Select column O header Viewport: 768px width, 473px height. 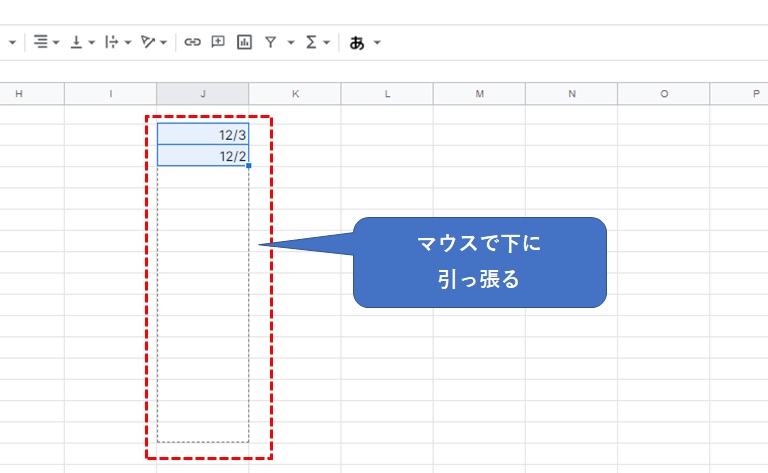[664, 94]
